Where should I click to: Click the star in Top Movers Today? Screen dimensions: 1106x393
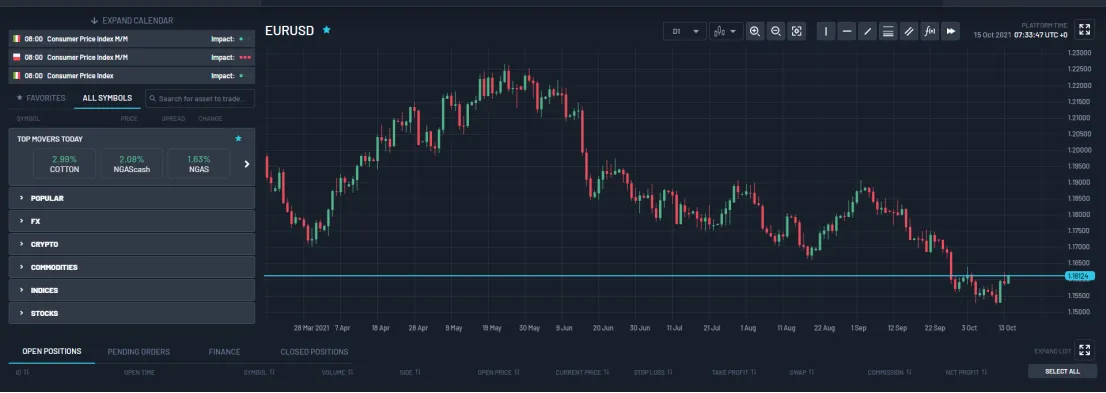(x=238, y=139)
